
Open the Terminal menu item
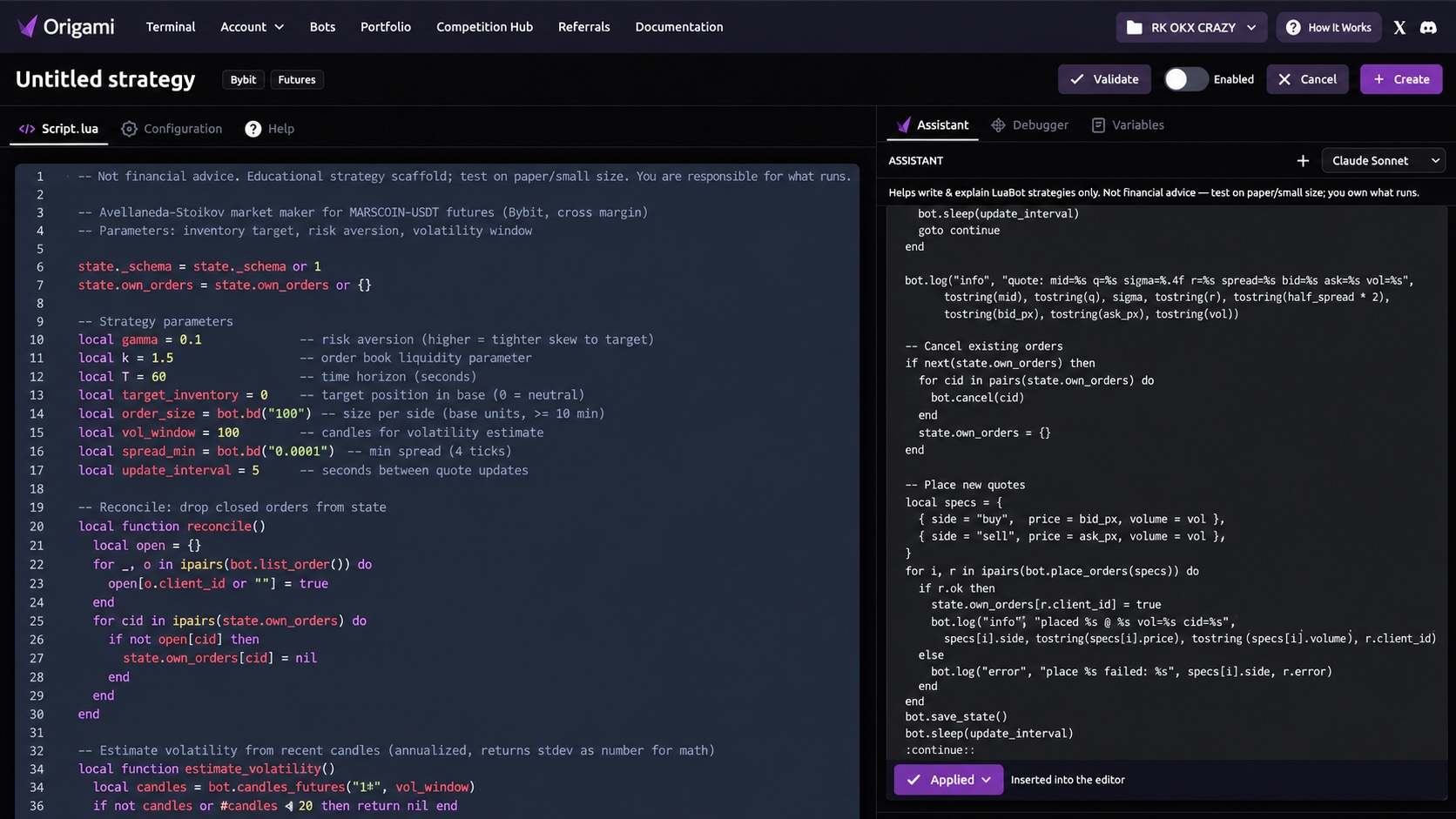(x=171, y=27)
